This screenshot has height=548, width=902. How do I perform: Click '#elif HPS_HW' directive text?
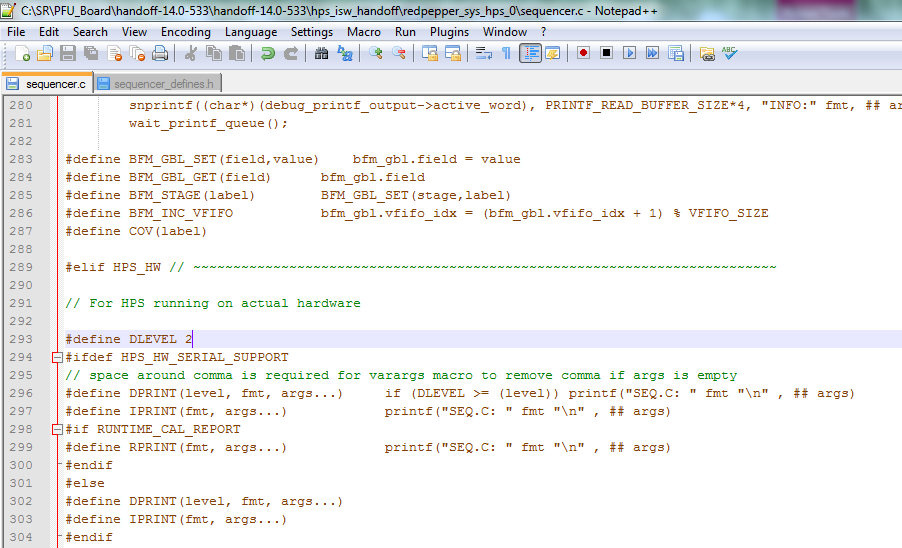click(113, 267)
